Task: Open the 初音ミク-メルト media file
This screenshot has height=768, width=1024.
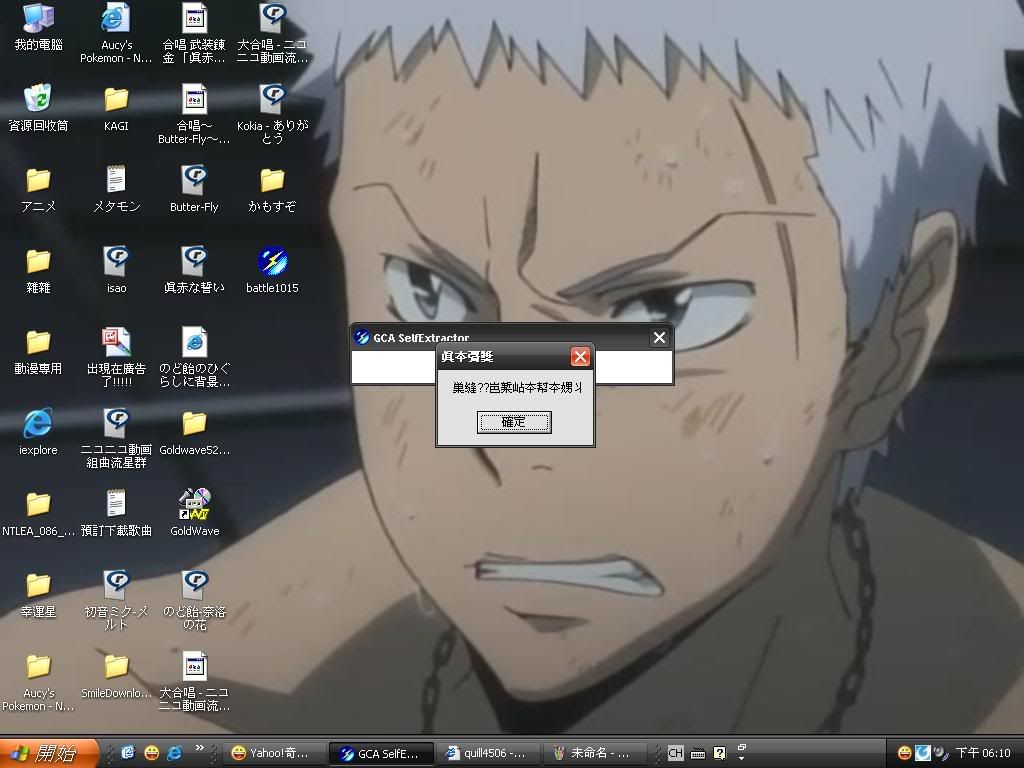Action: (116, 600)
